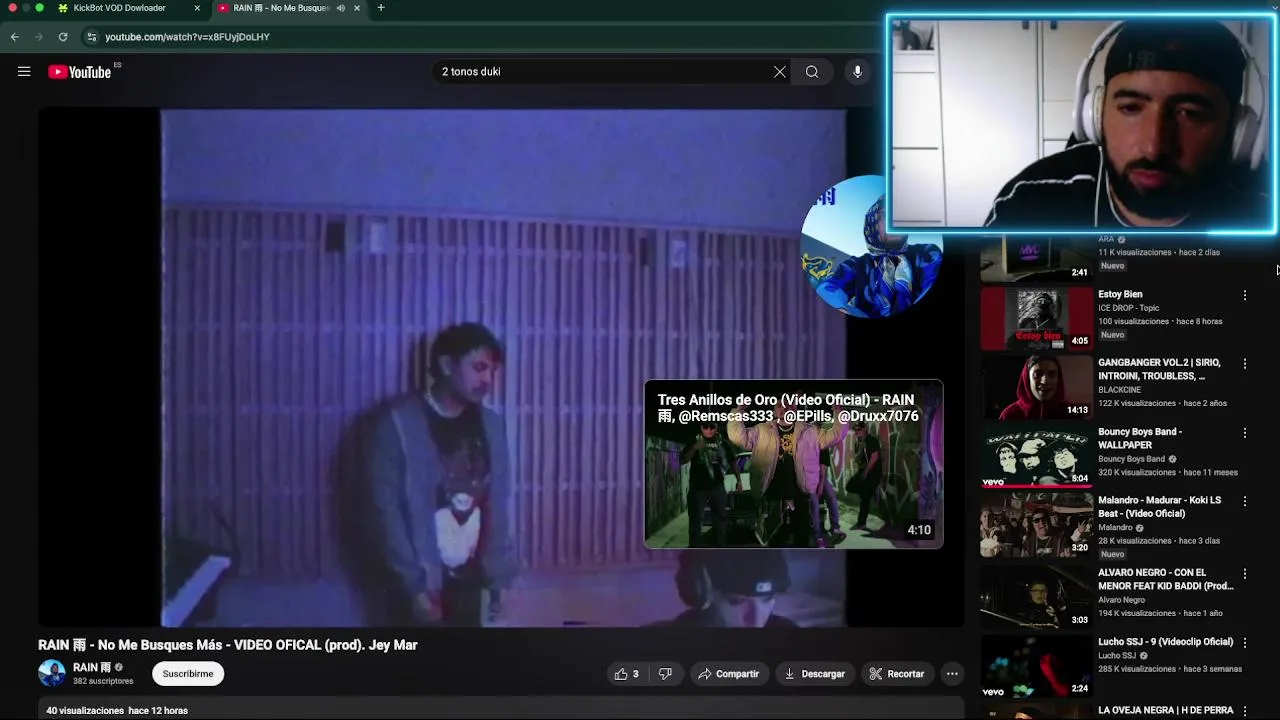Open ICE DROP - Topic channel name
1280x720 pixels.
[1129, 308]
